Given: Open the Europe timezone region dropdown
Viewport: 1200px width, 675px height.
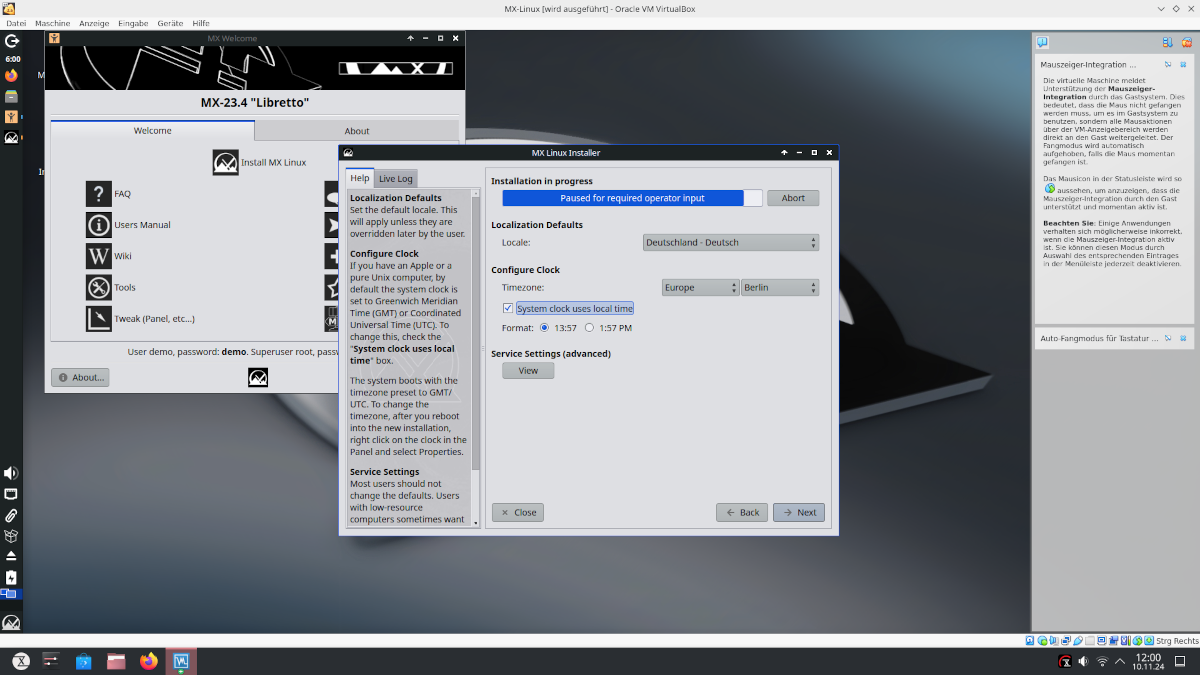Looking at the screenshot, I should click(x=701, y=287).
